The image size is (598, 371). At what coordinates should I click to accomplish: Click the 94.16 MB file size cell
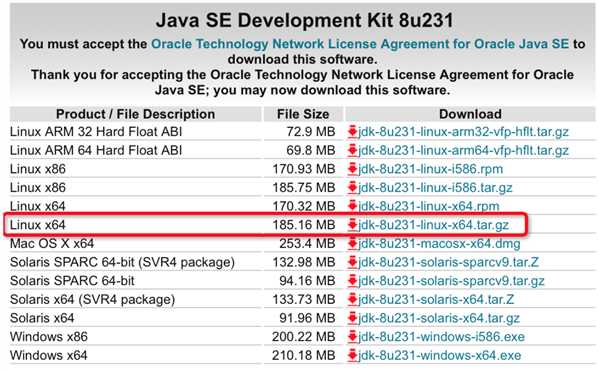[307, 281]
